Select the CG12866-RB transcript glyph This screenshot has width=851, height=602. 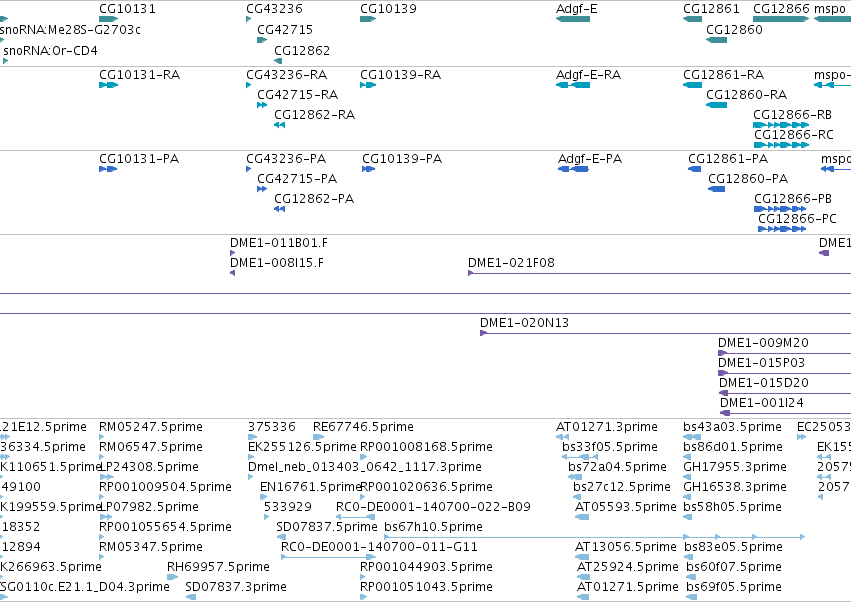pos(781,125)
